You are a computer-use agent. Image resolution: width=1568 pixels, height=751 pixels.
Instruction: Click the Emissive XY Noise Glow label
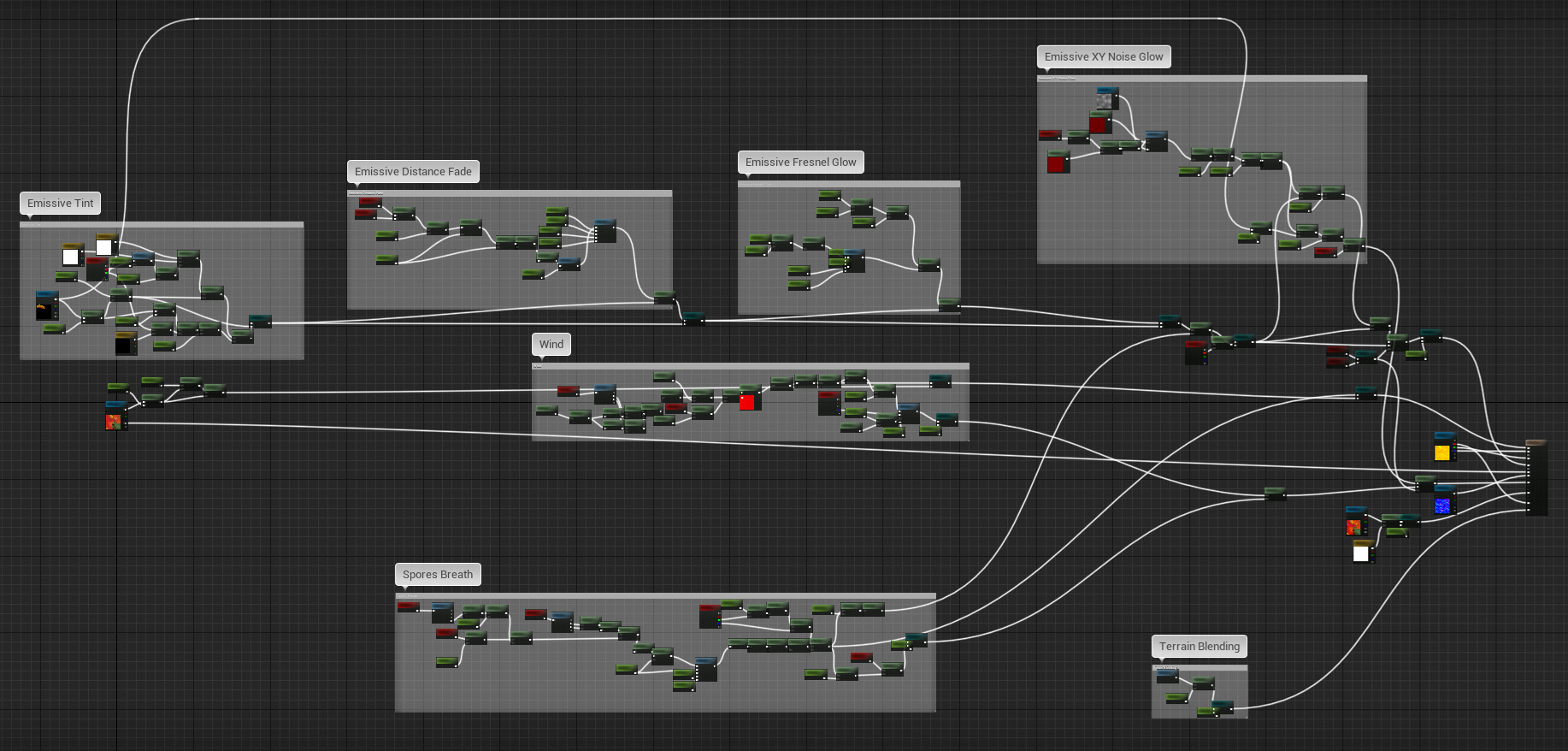point(1103,57)
